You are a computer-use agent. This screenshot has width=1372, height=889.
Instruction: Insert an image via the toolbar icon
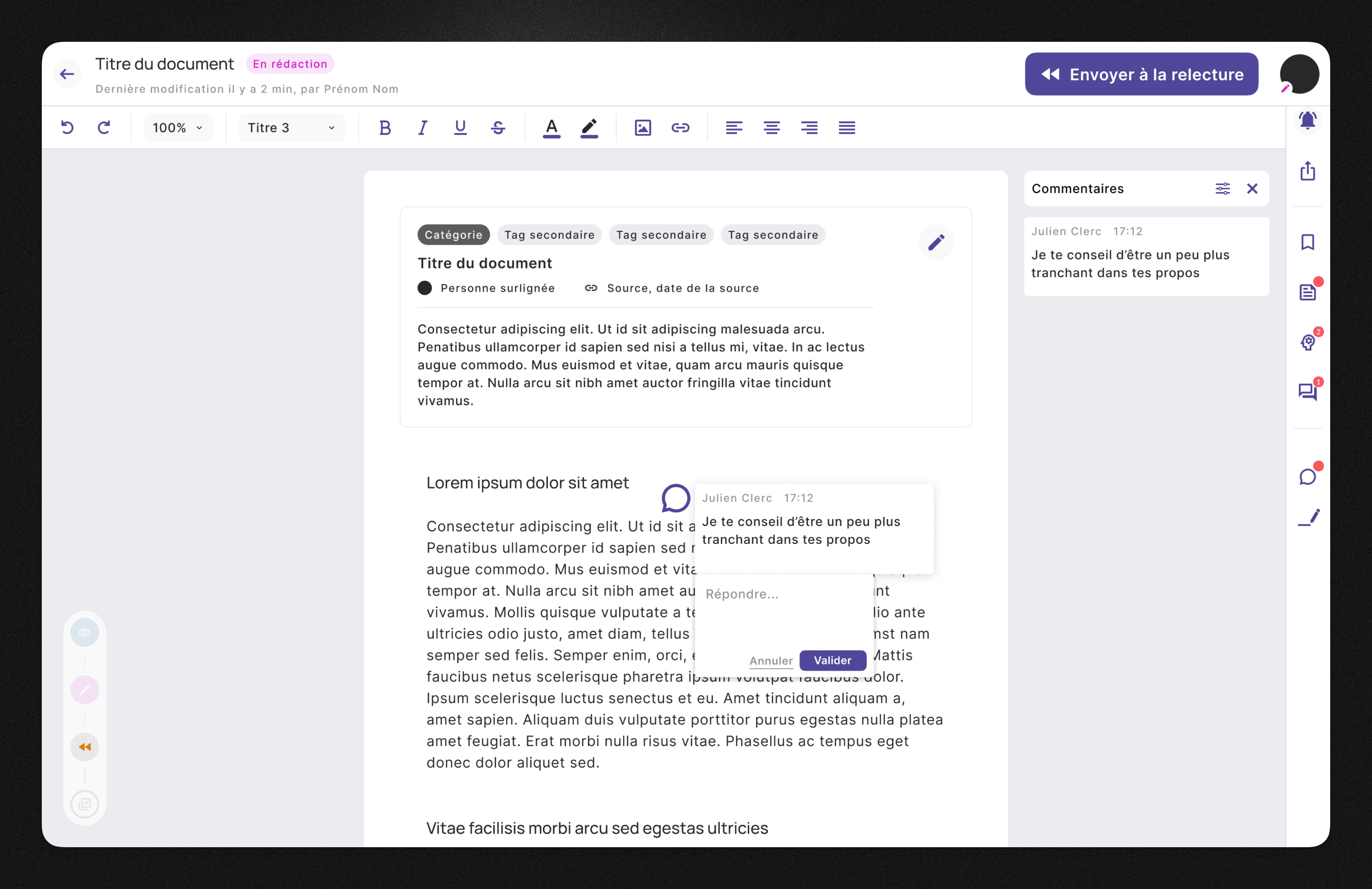tap(643, 127)
